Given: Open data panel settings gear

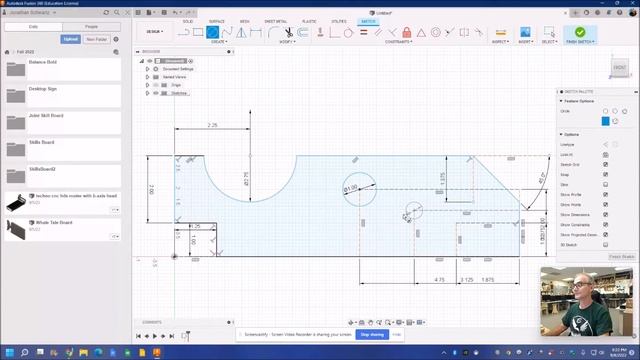Looking at the screenshot, I should [116, 39].
